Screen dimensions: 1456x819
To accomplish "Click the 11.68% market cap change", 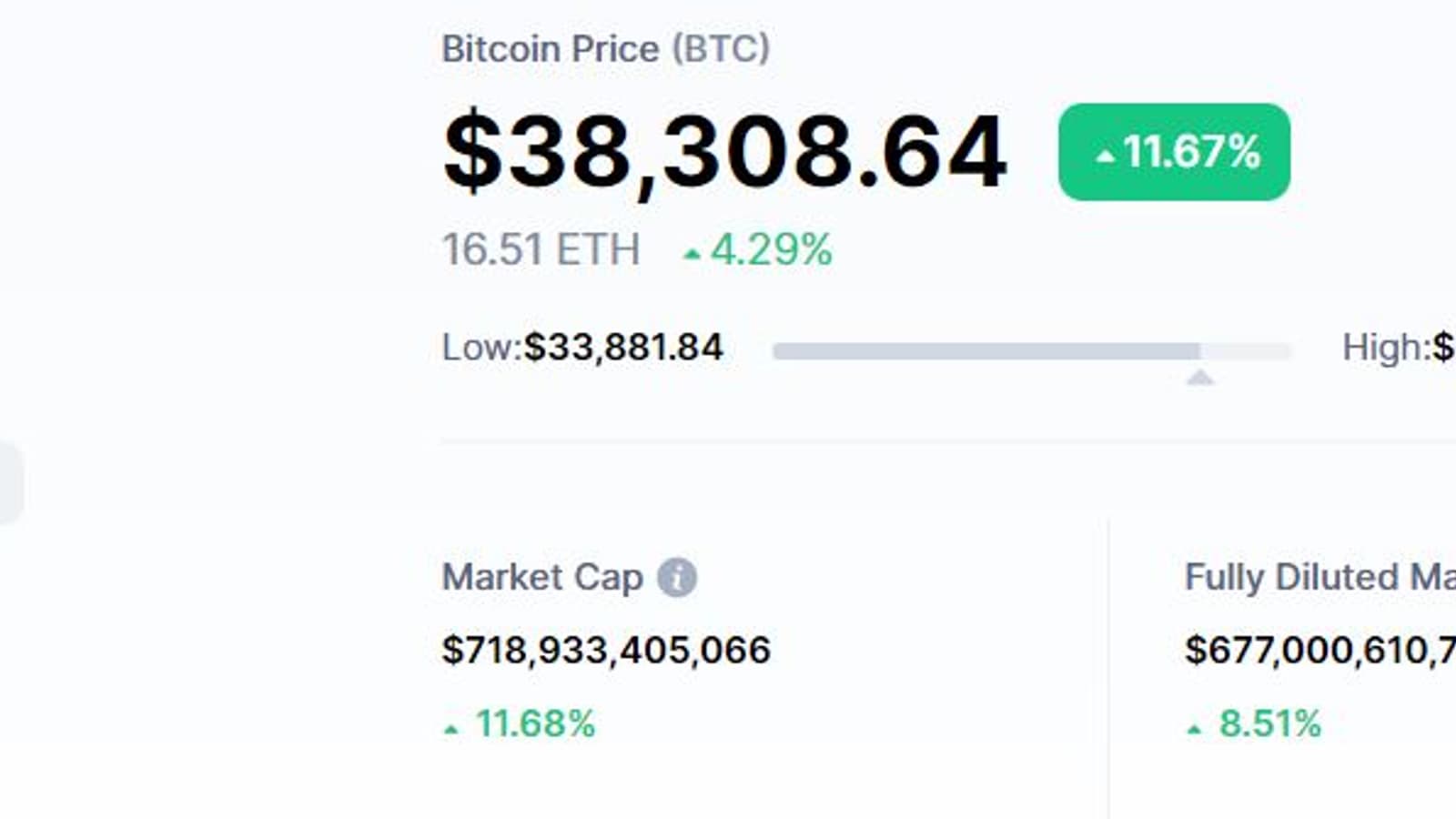I will [x=535, y=724].
